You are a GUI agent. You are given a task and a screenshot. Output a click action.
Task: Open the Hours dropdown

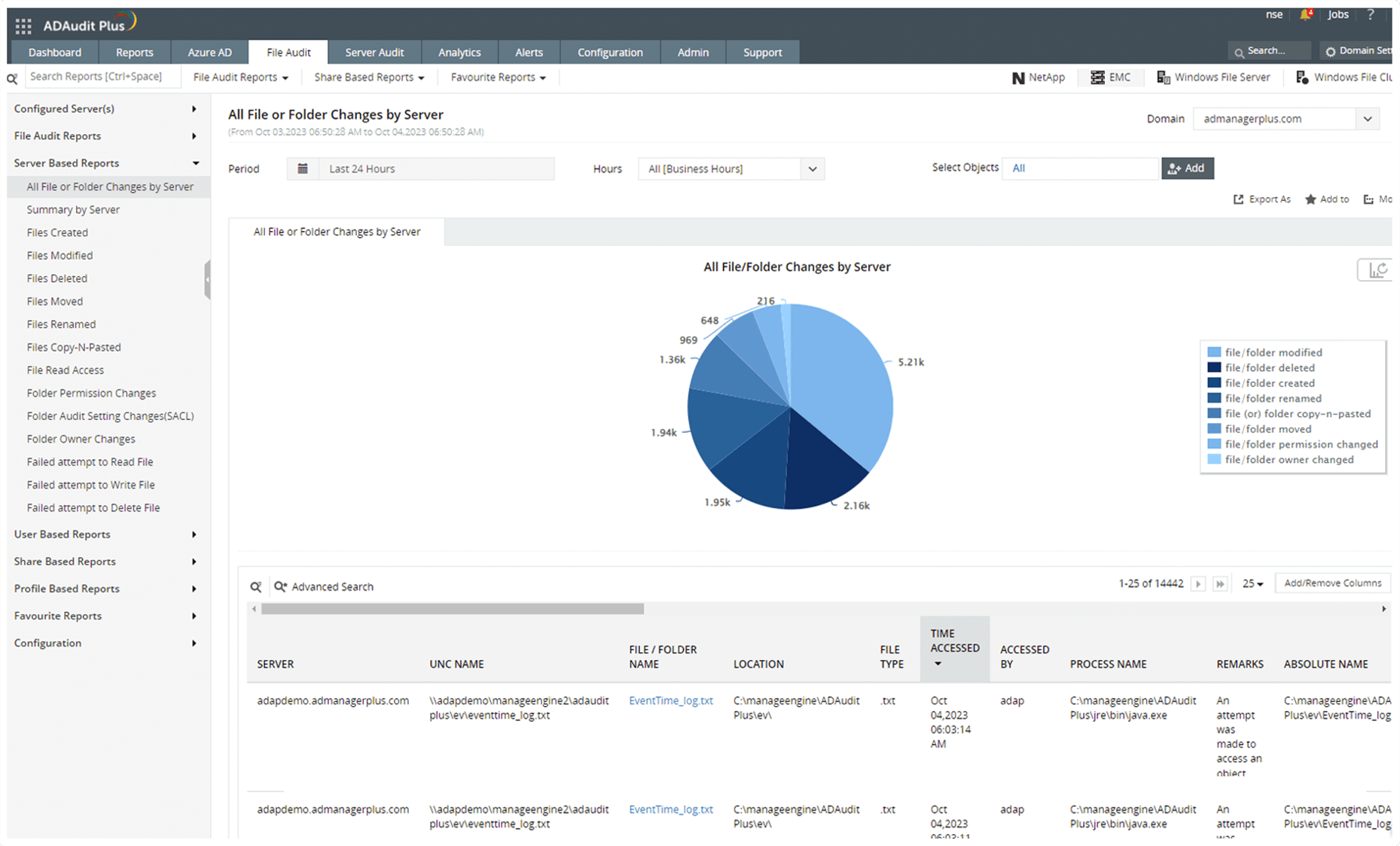tap(812, 169)
